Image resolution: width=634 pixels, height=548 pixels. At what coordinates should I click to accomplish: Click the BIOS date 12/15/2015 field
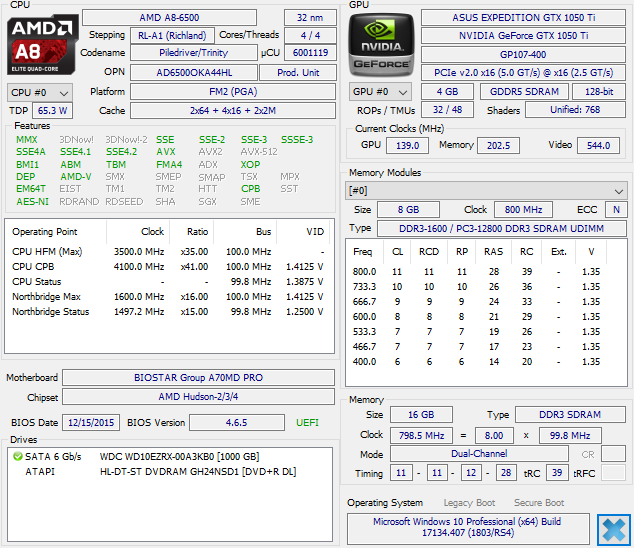click(91, 423)
